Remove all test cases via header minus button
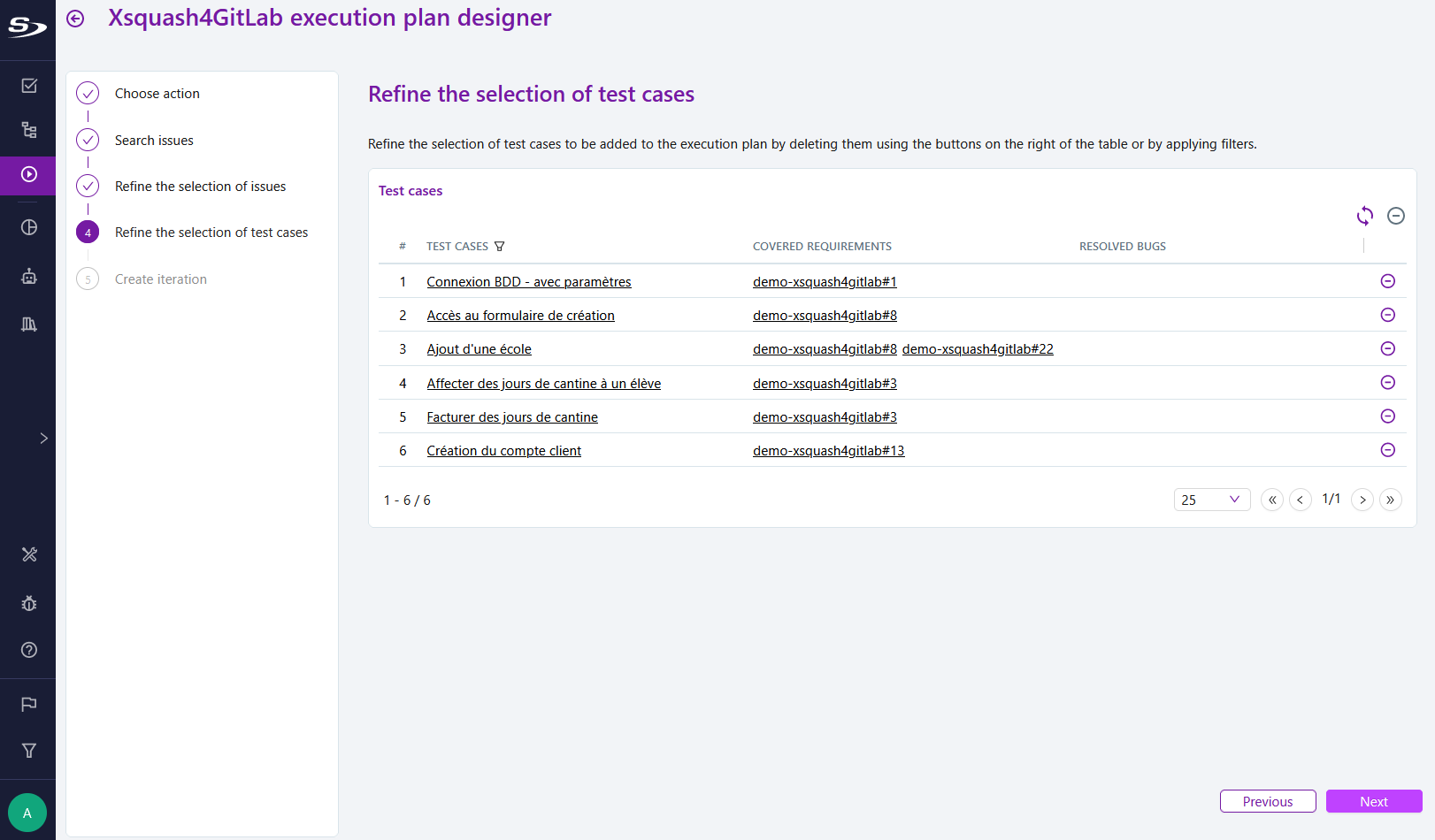 1396,216
